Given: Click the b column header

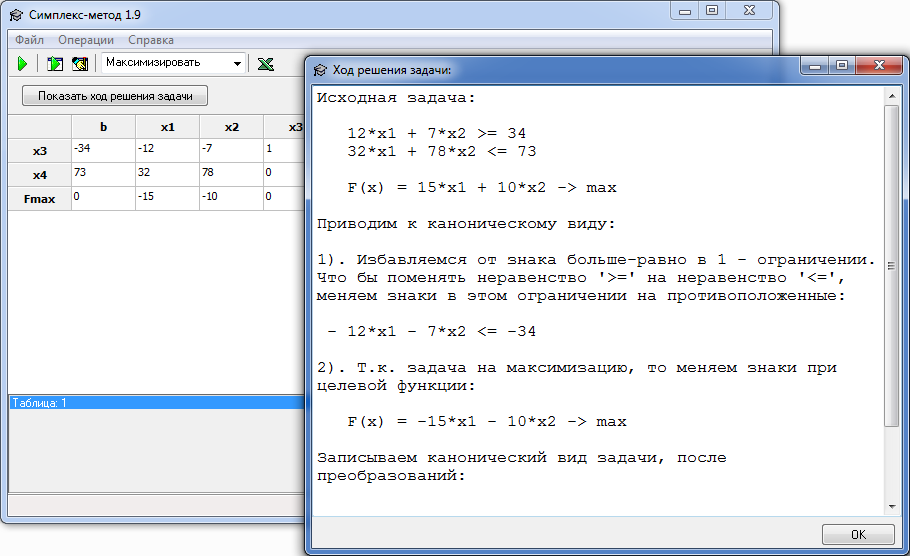Looking at the screenshot, I should pos(103,127).
